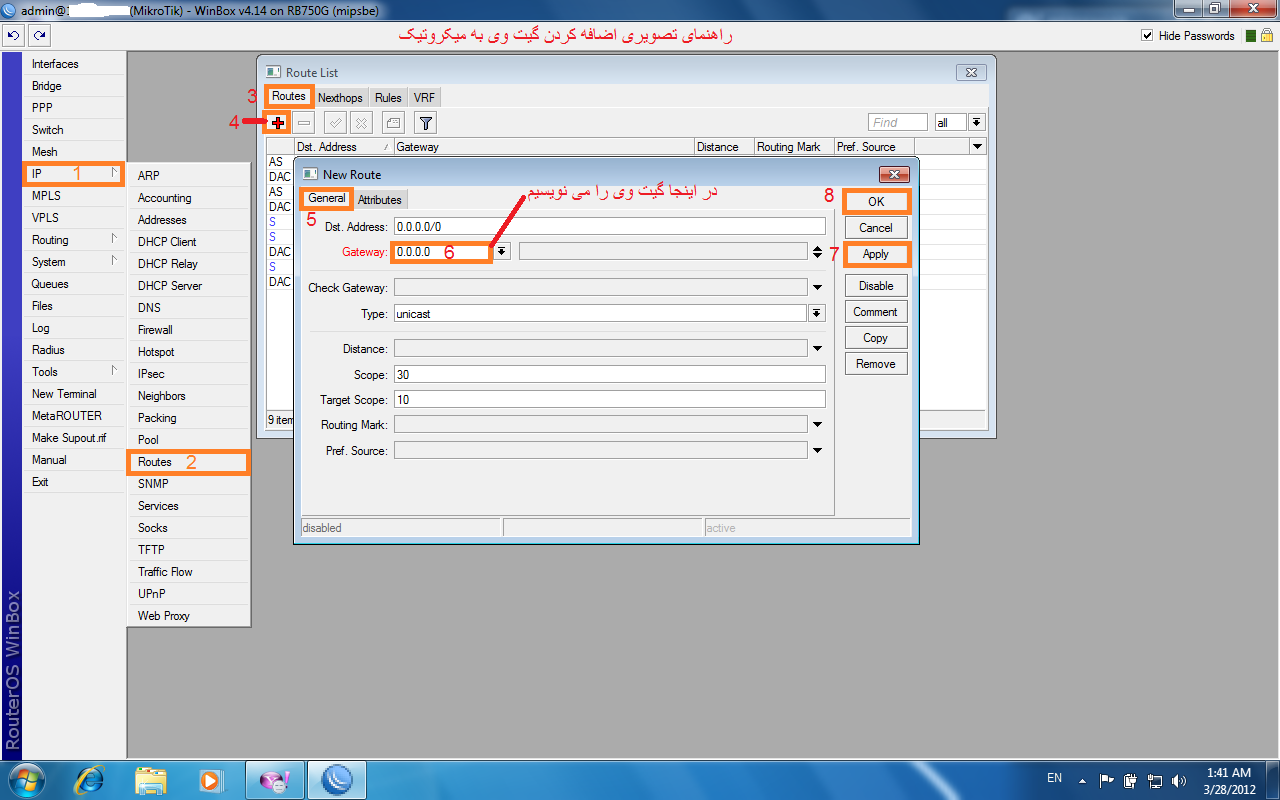Image resolution: width=1280 pixels, height=800 pixels.
Task: Select the Attributes tab in New Route
Action: [380, 200]
